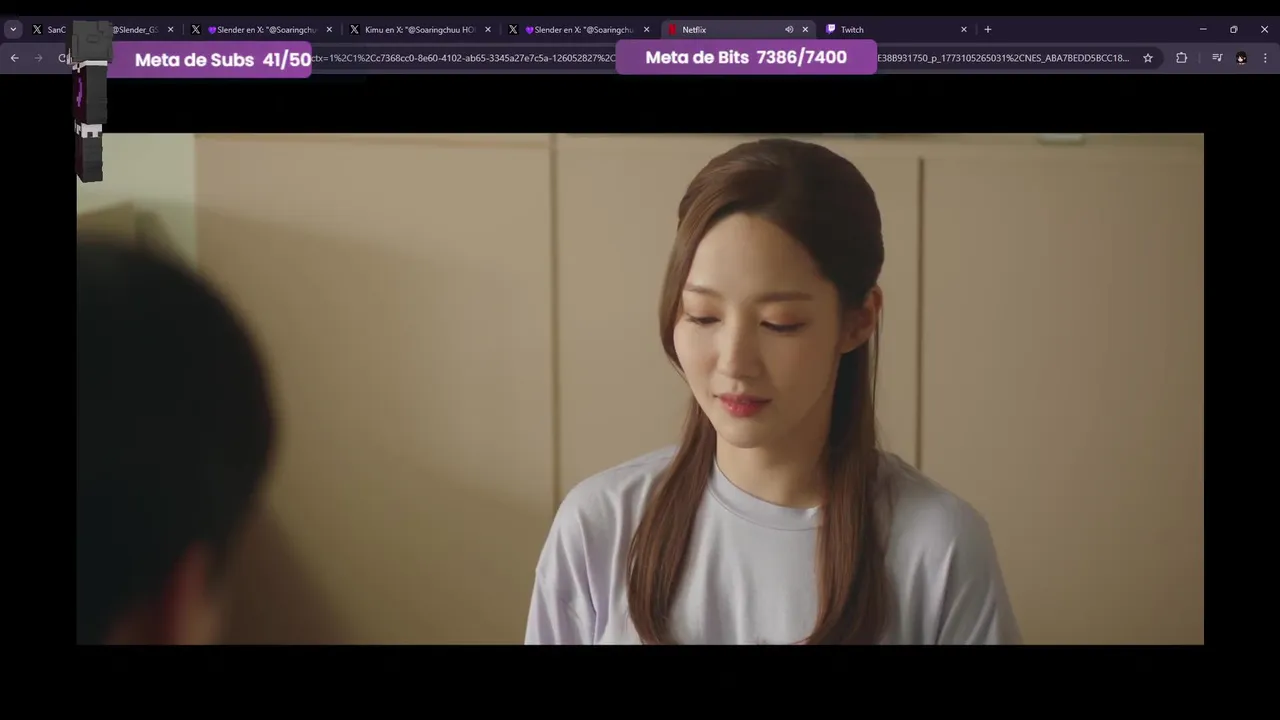Close the Twitch tab
This screenshot has height=720, width=1280.
(964, 30)
